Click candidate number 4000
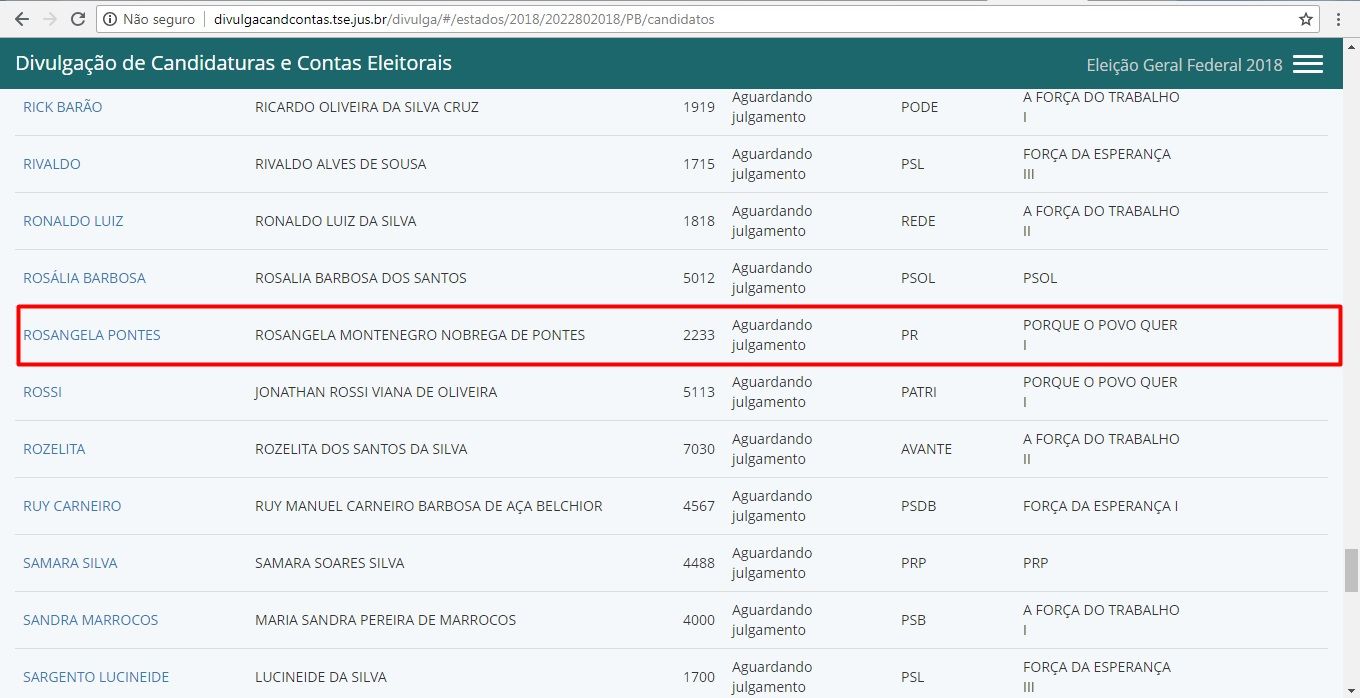The height and width of the screenshot is (698, 1360). 699,620
